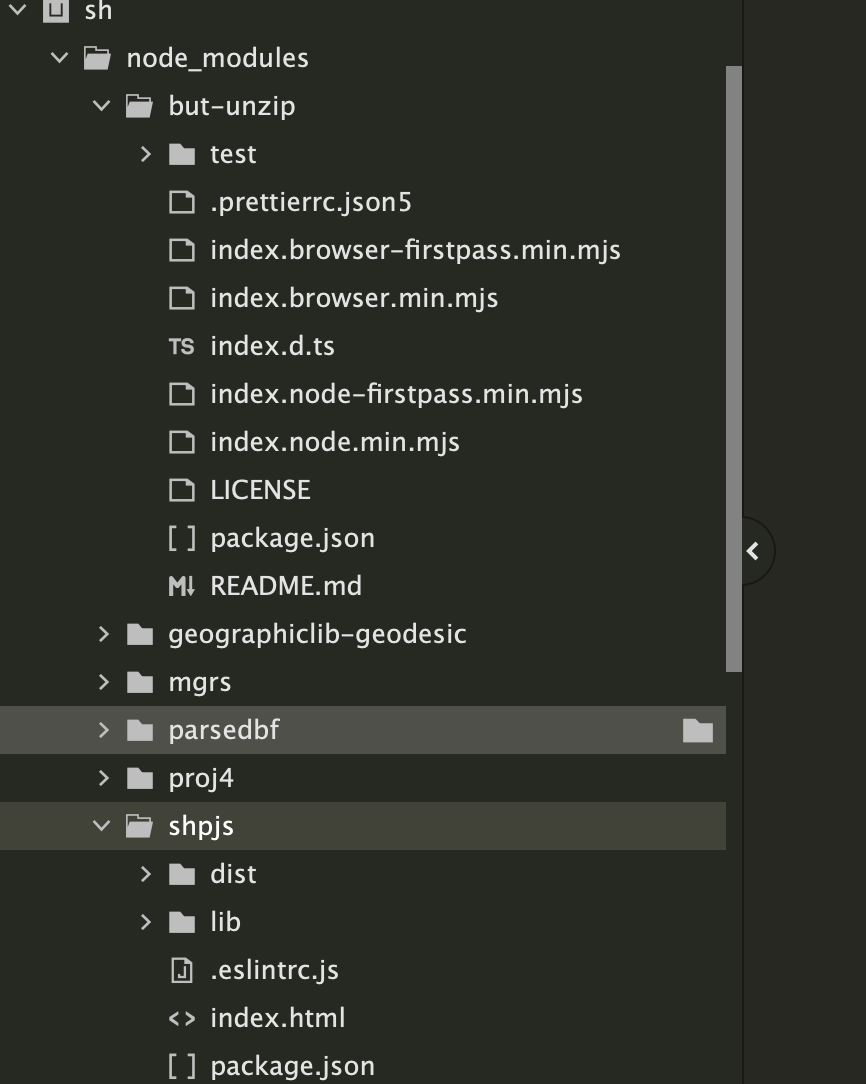Viewport: 866px width, 1084px height.
Task: Expand the test folder chevron
Action: [146, 154]
